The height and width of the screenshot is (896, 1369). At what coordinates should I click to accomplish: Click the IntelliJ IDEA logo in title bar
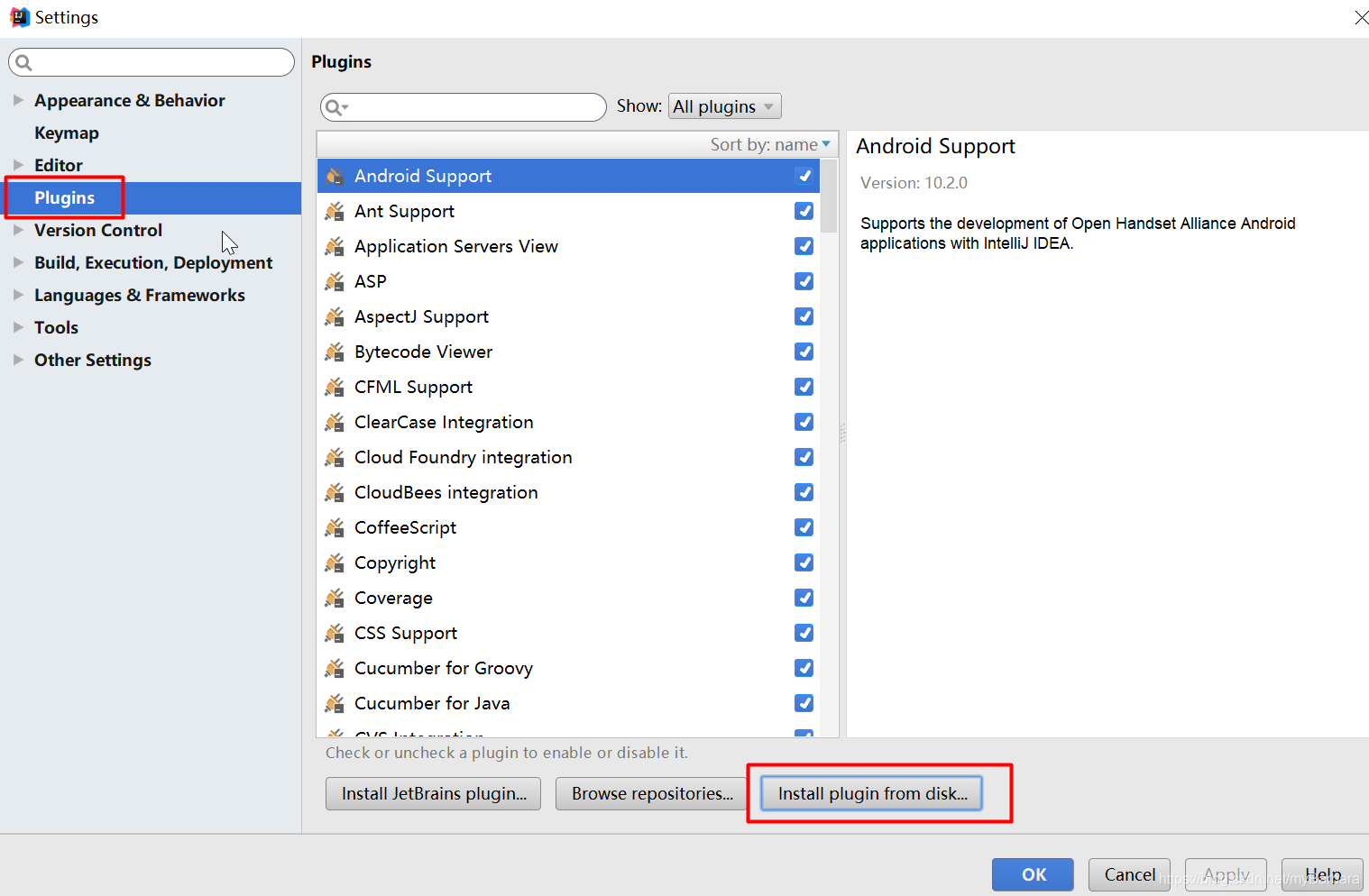(x=19, y=17)
